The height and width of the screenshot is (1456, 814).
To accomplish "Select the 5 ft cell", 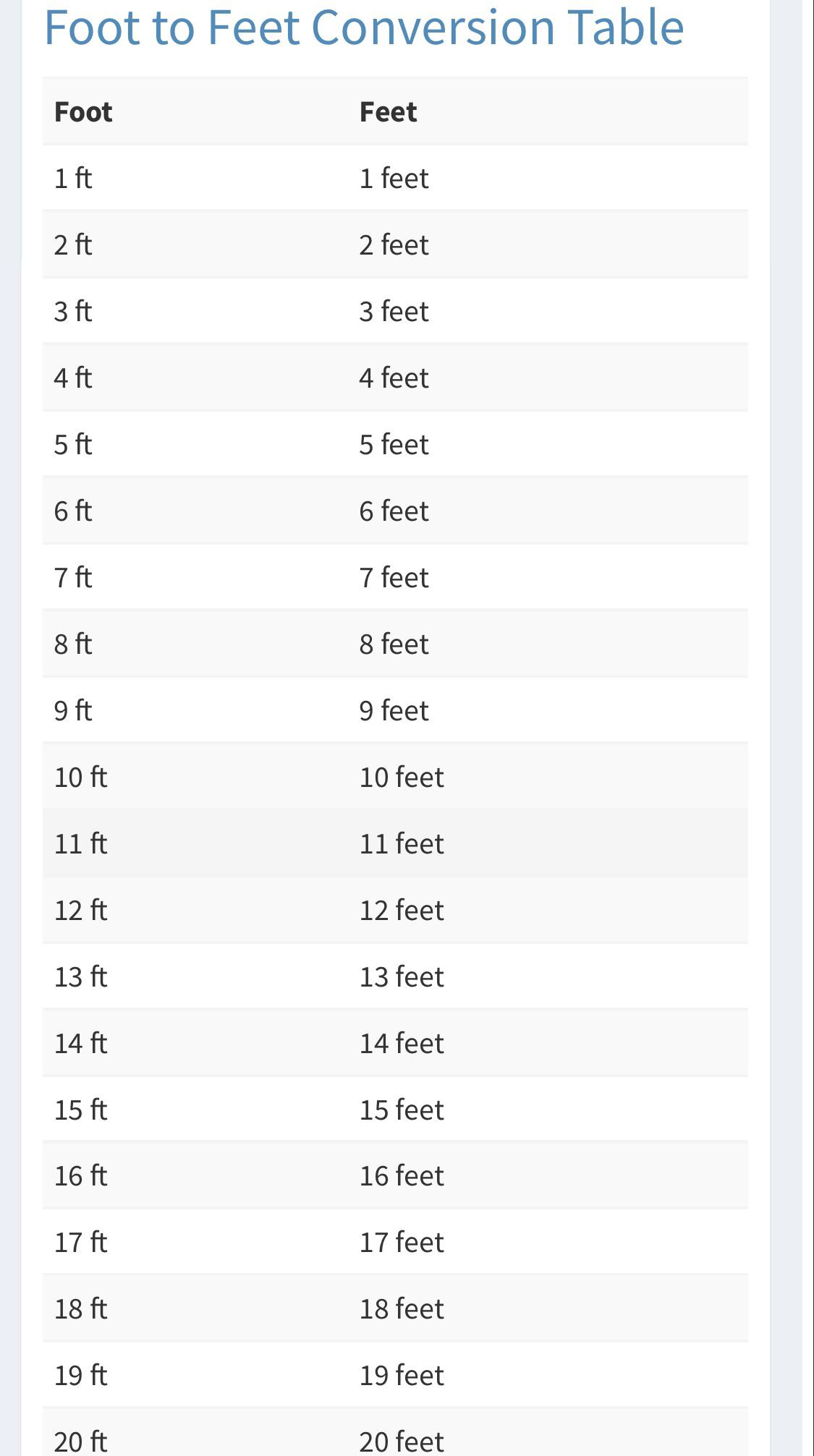I will tap(73, 445).
